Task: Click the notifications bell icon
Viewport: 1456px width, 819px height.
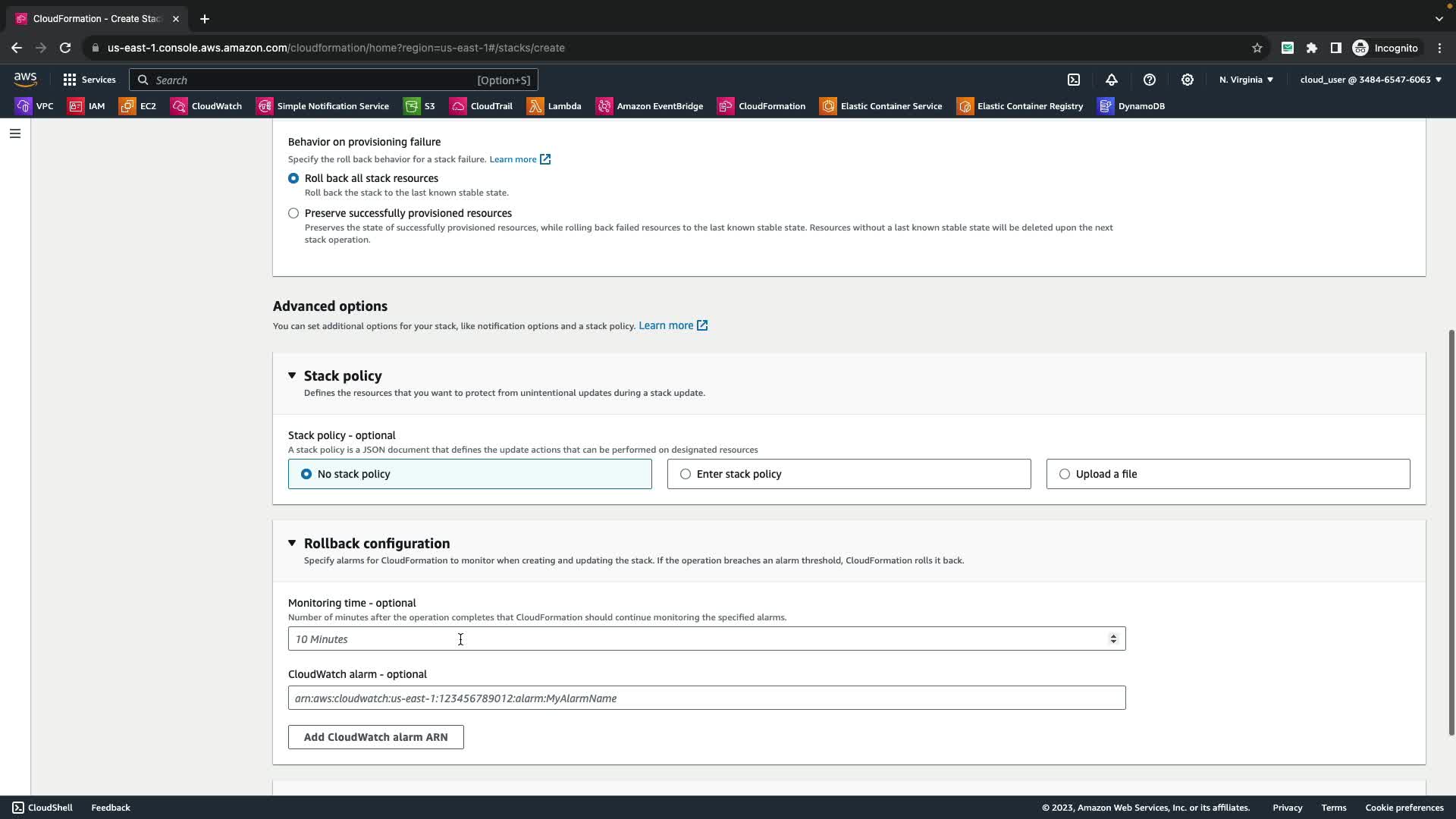Action: click(x=1112, y=80)
